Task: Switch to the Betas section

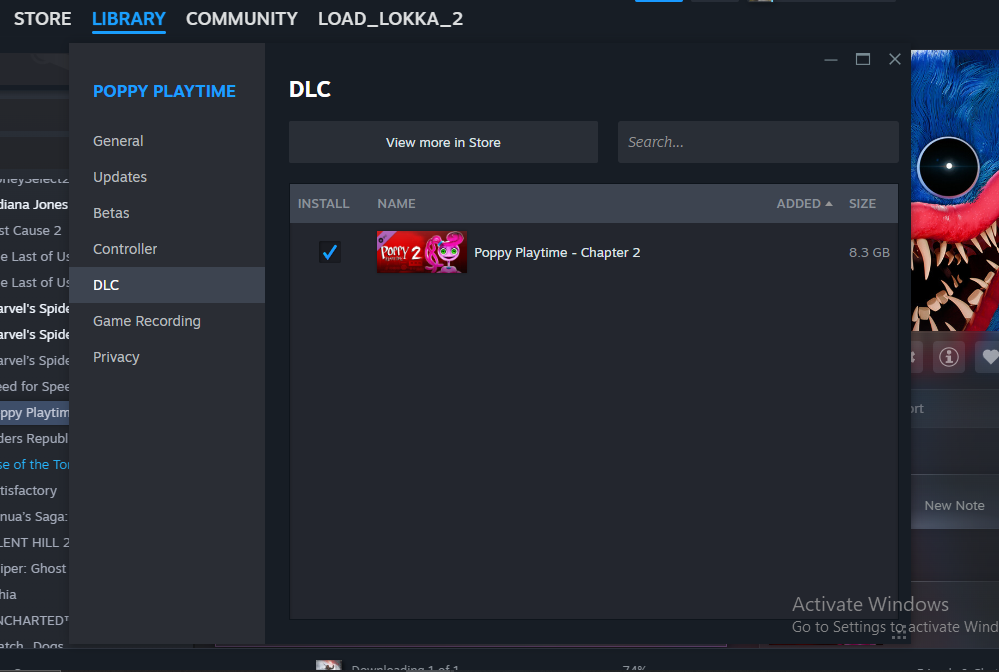Action: pyautogui.click(x=111, y=213)
